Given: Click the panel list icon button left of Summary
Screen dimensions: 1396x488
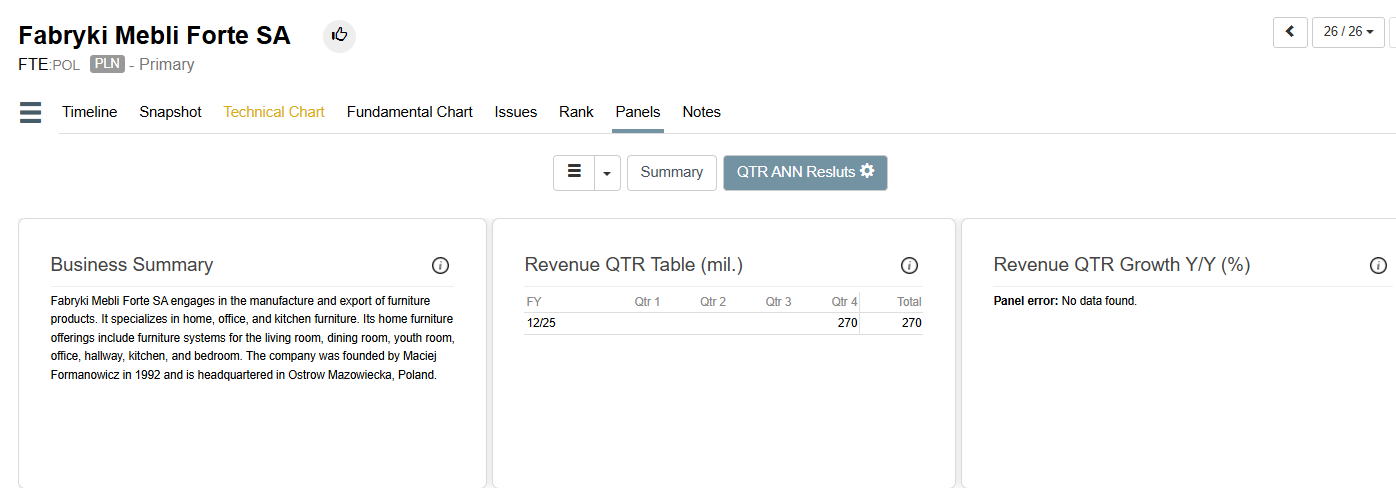Looking at the screenshot, I should (574, 172).
